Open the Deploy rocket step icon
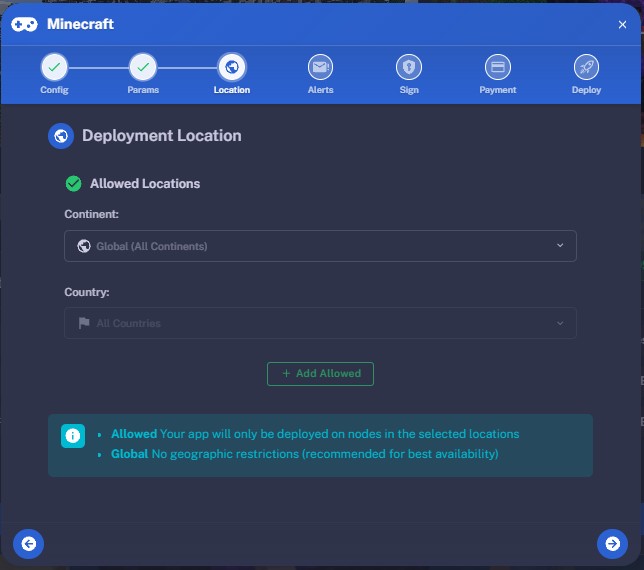 (586, 67)
